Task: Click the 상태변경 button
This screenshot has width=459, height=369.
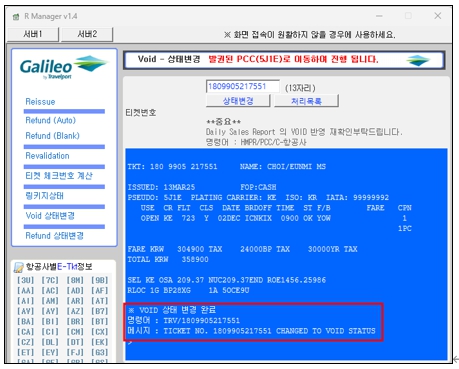Action: 238,101
